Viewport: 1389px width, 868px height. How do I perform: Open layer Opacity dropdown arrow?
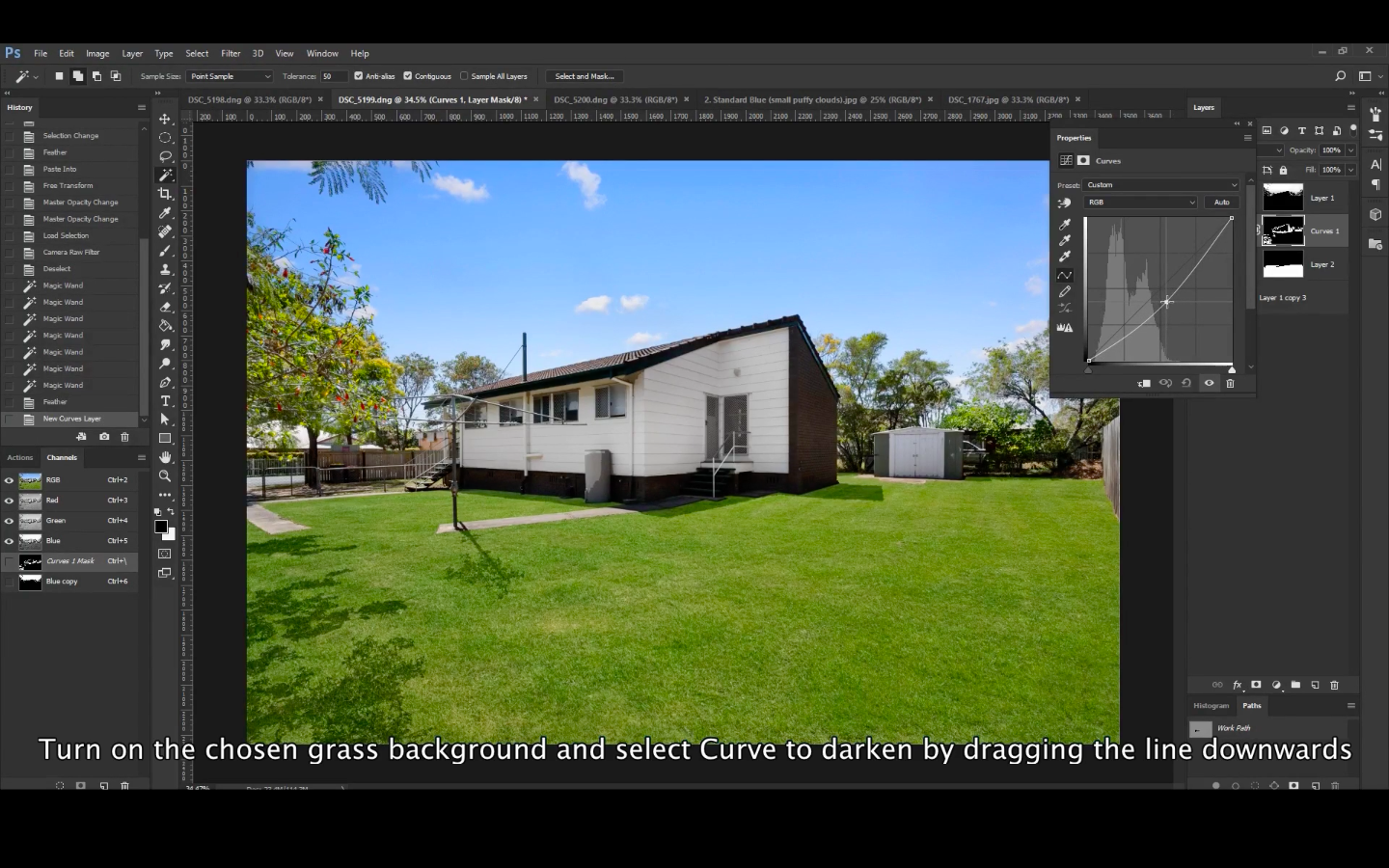point(1350,150)
